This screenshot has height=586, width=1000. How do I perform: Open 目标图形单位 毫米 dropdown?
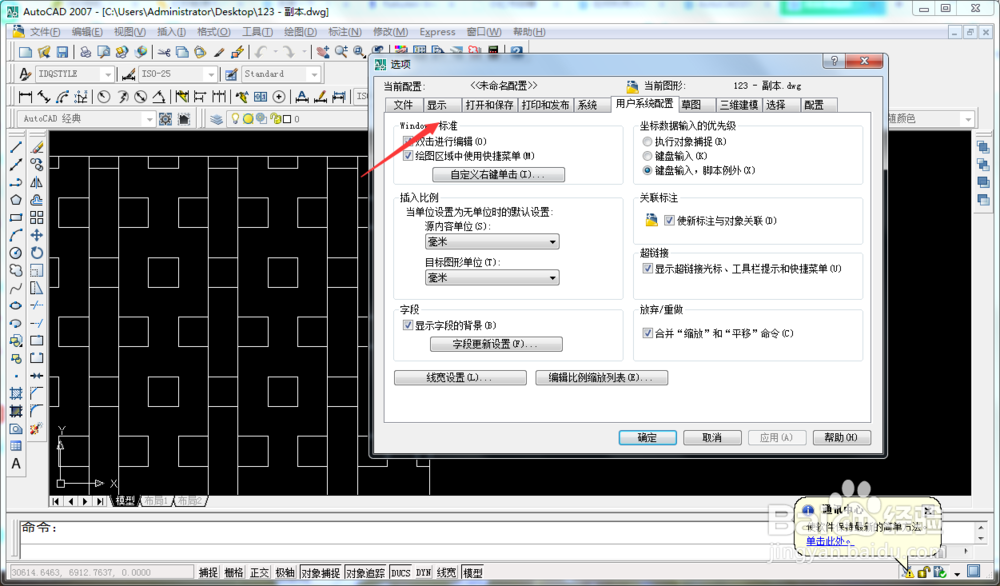[492, 278]
